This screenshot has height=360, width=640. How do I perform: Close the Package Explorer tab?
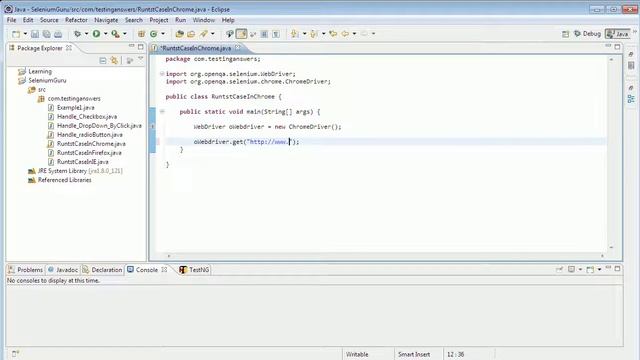69,48
